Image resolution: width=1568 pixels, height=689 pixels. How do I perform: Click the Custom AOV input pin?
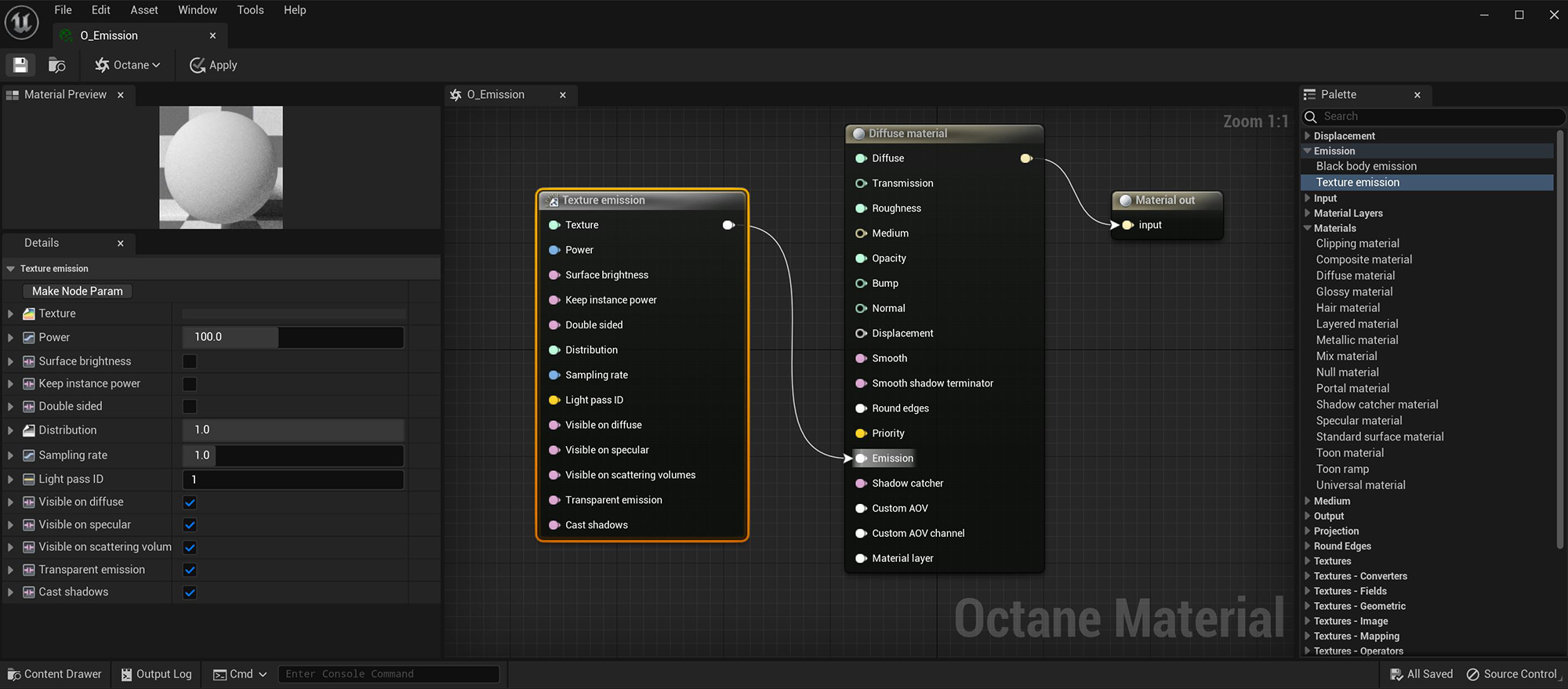coord(861,509)
